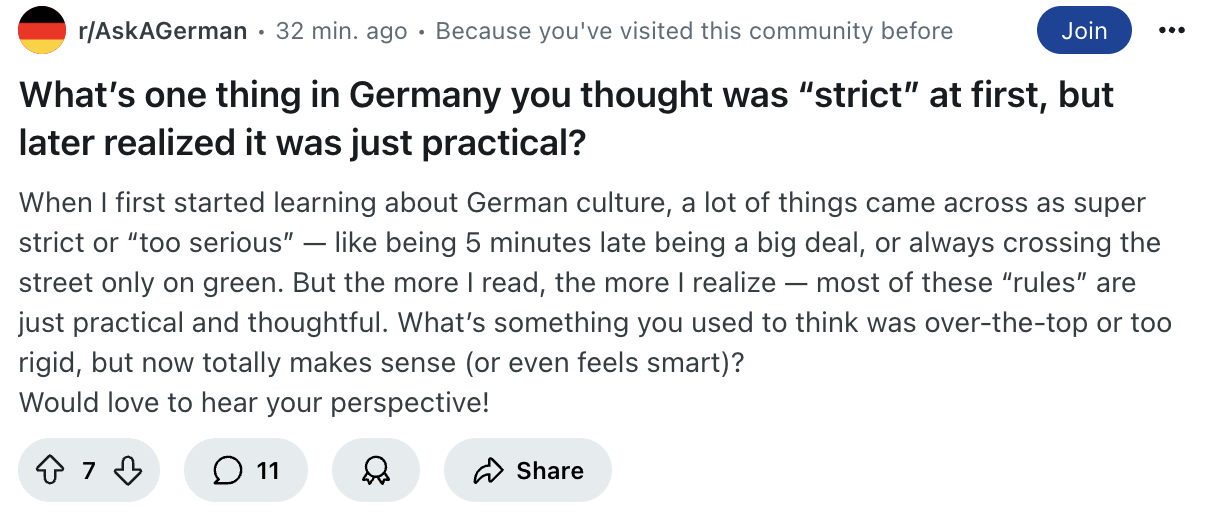Screen dimensions: 1218x514
Task: Click the curved share arrow icon
Action: click(x=489, y=470)
